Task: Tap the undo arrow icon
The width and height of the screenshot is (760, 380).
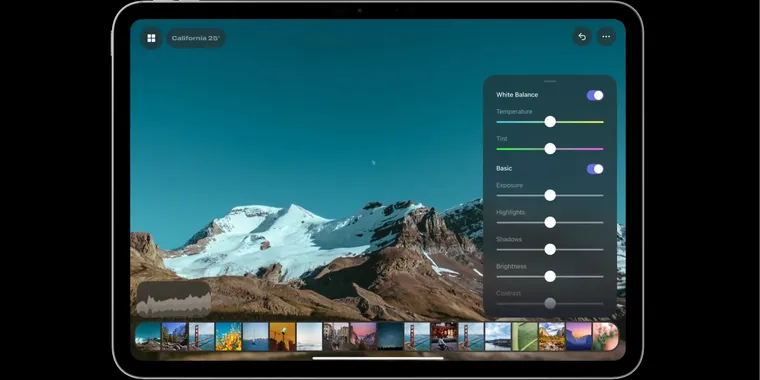Action: (582, 37)
